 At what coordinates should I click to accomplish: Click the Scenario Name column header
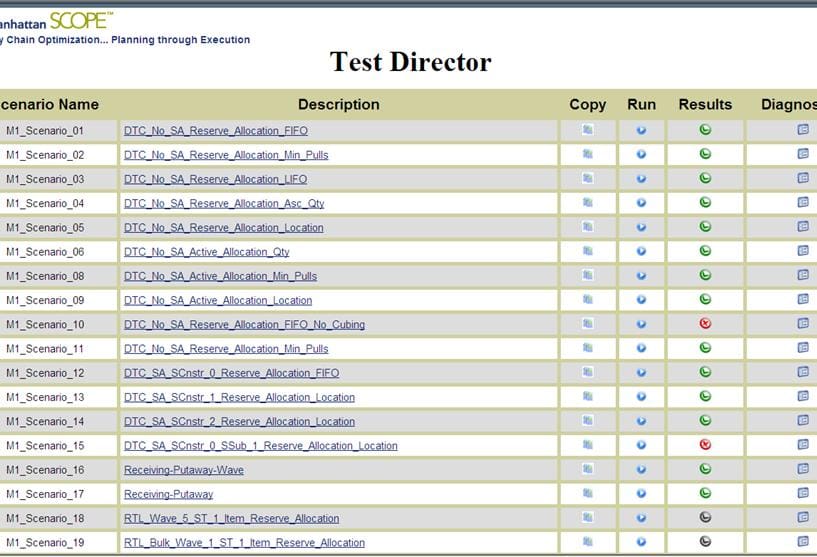[49, 105]
